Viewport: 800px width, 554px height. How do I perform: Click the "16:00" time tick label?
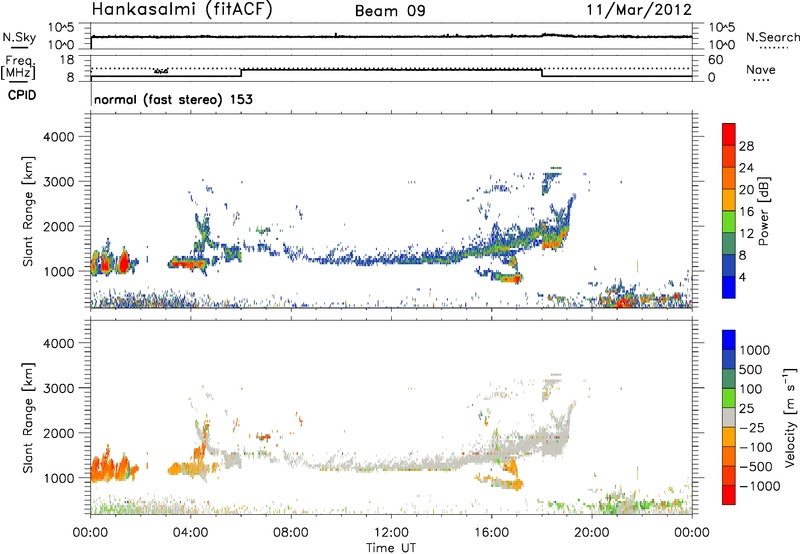(x=491, y=533)
